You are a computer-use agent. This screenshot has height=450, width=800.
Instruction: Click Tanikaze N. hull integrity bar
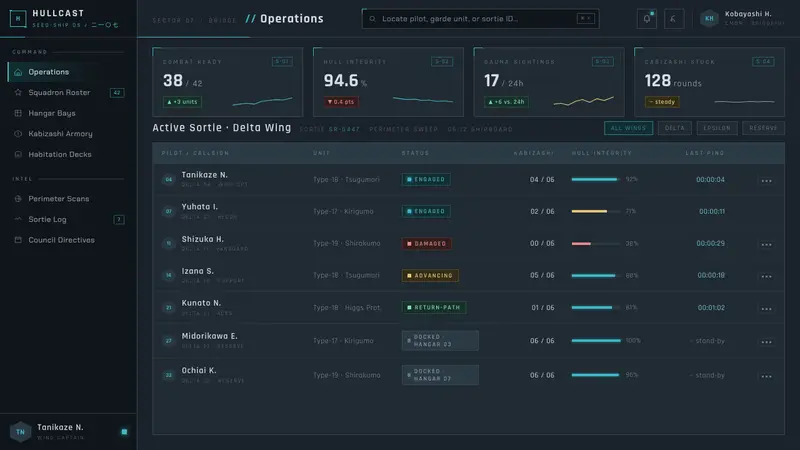tap(595, 180)
